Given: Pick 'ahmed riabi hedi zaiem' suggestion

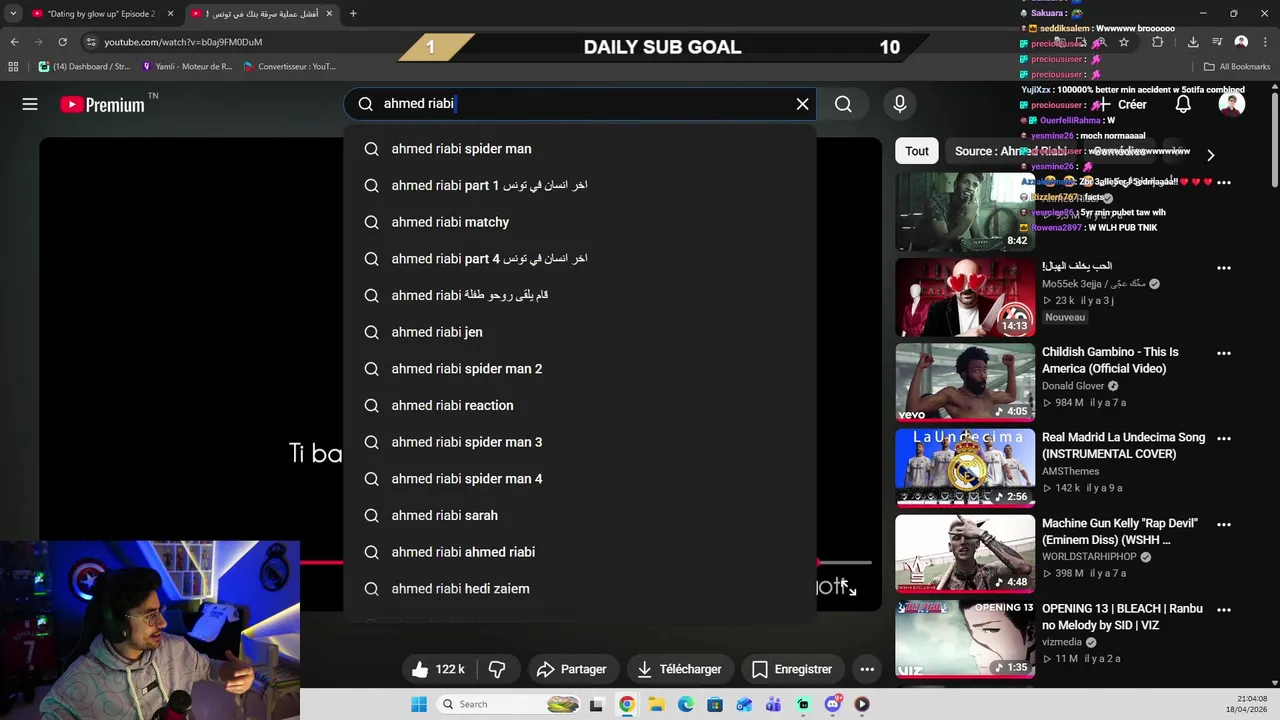Looking at the screenshot, I should pos(580,589).
